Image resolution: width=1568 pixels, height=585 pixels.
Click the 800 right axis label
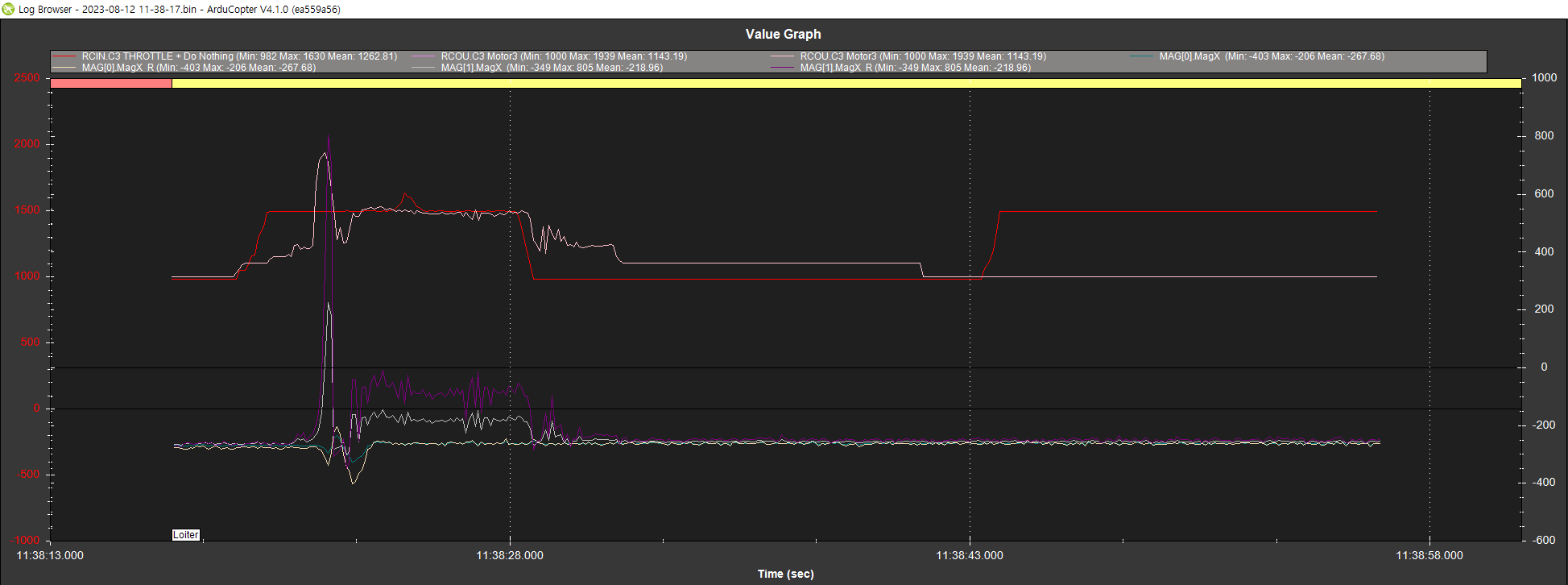pos(1544,135)
